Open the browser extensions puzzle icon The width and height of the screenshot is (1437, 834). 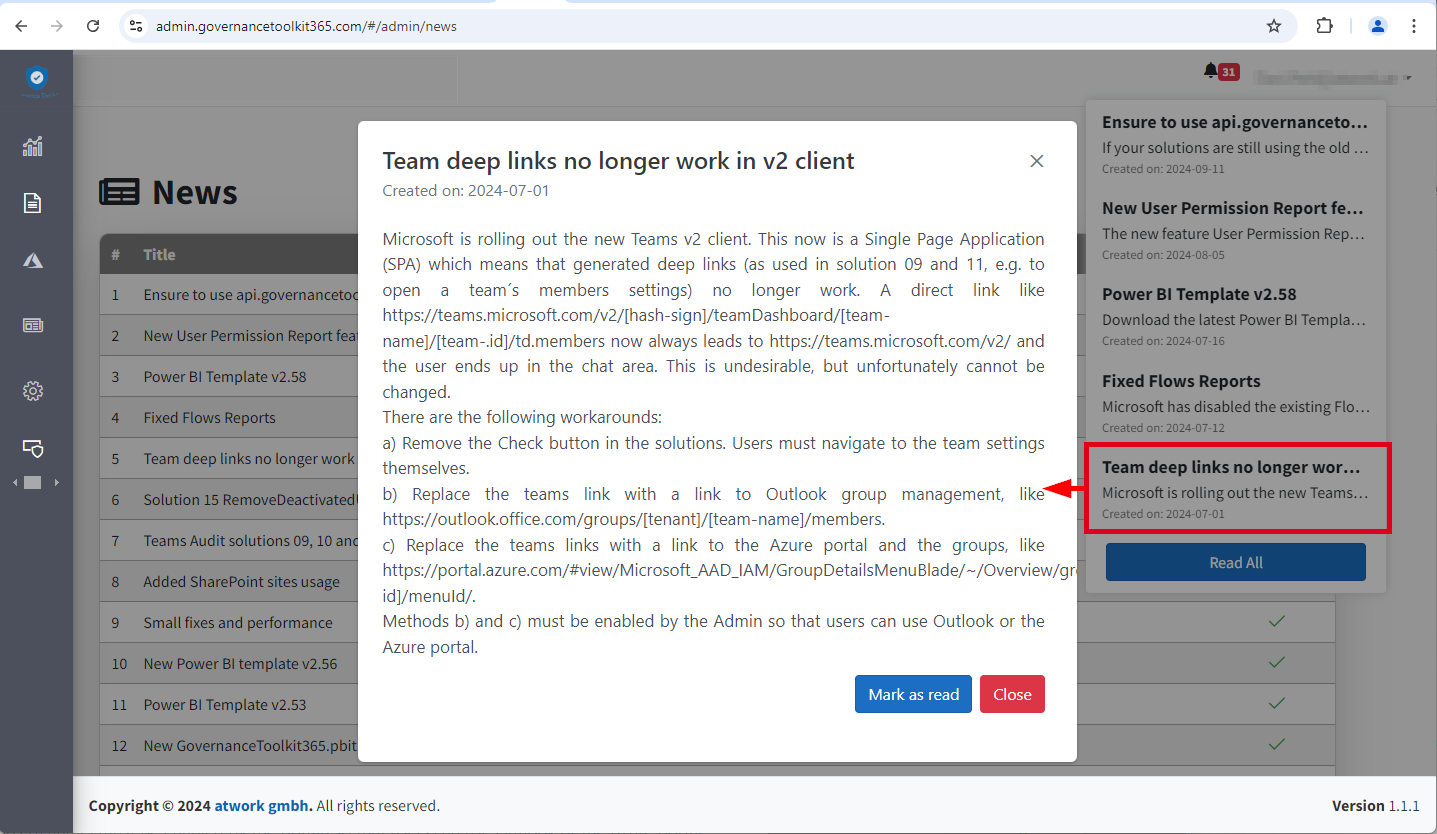[x=1324, y=26]
